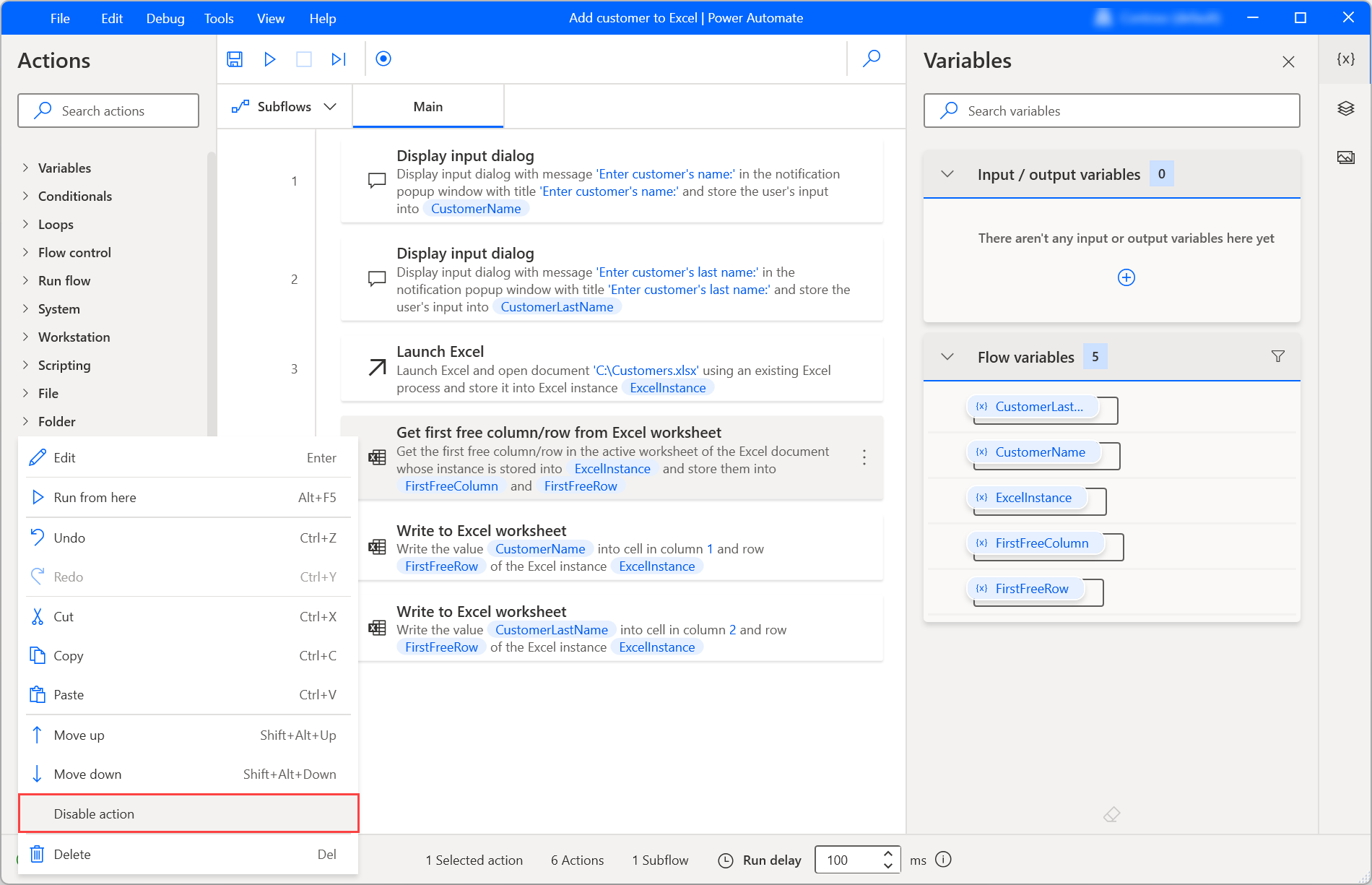This screenshot has width=1372, height=885.
Task: Clear variable values with eraser icon
Action: [x=1112, y=815]
